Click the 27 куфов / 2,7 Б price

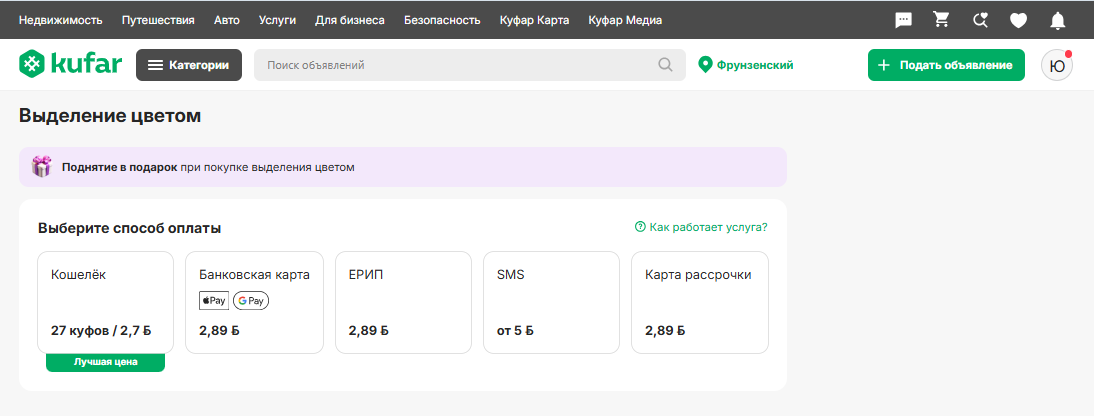pyautogui.click(x=101, y=330)
